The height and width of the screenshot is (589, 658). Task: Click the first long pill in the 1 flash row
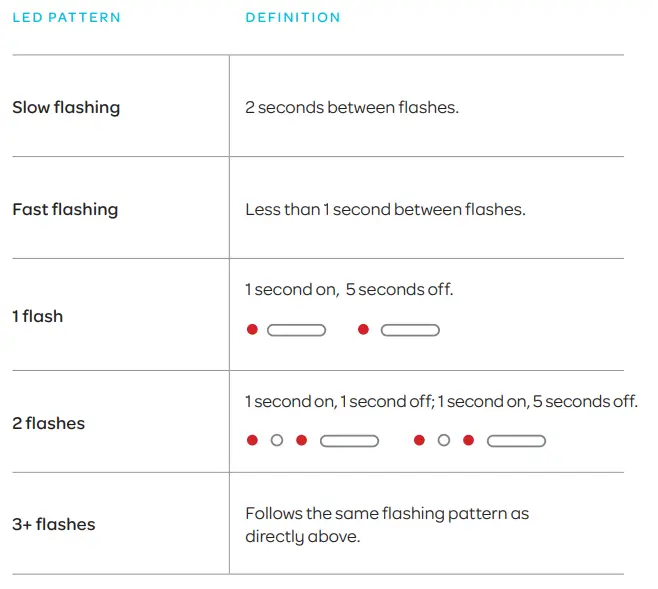point(297,329)
